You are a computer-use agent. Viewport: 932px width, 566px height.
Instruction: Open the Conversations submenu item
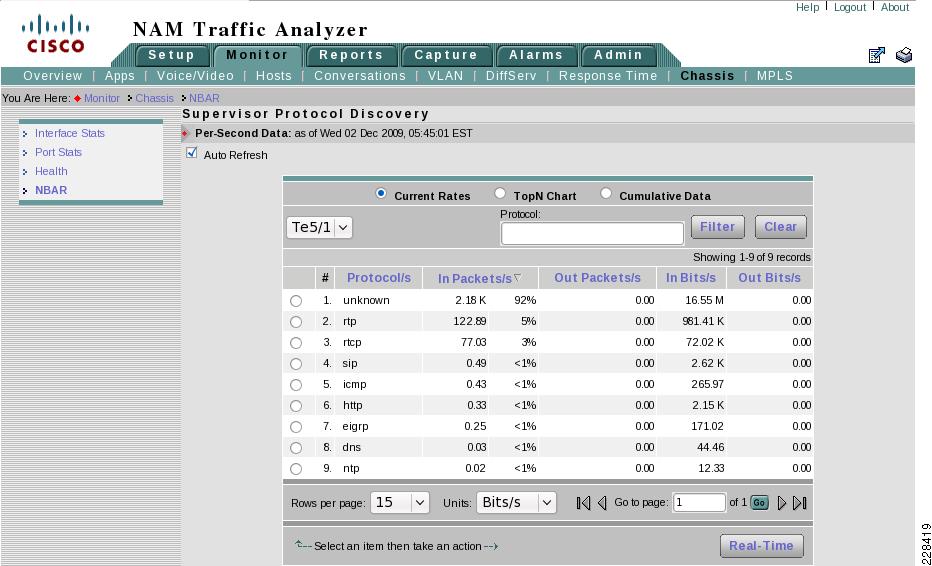click(360, 76)
